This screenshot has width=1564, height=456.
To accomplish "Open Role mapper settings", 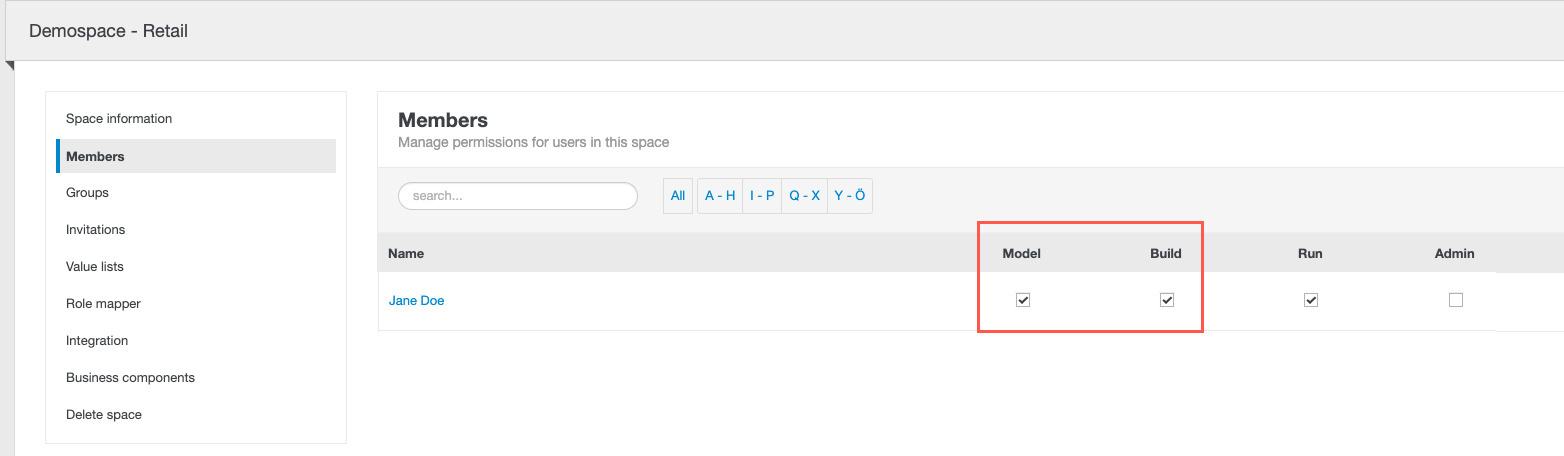I will [103, 304].
